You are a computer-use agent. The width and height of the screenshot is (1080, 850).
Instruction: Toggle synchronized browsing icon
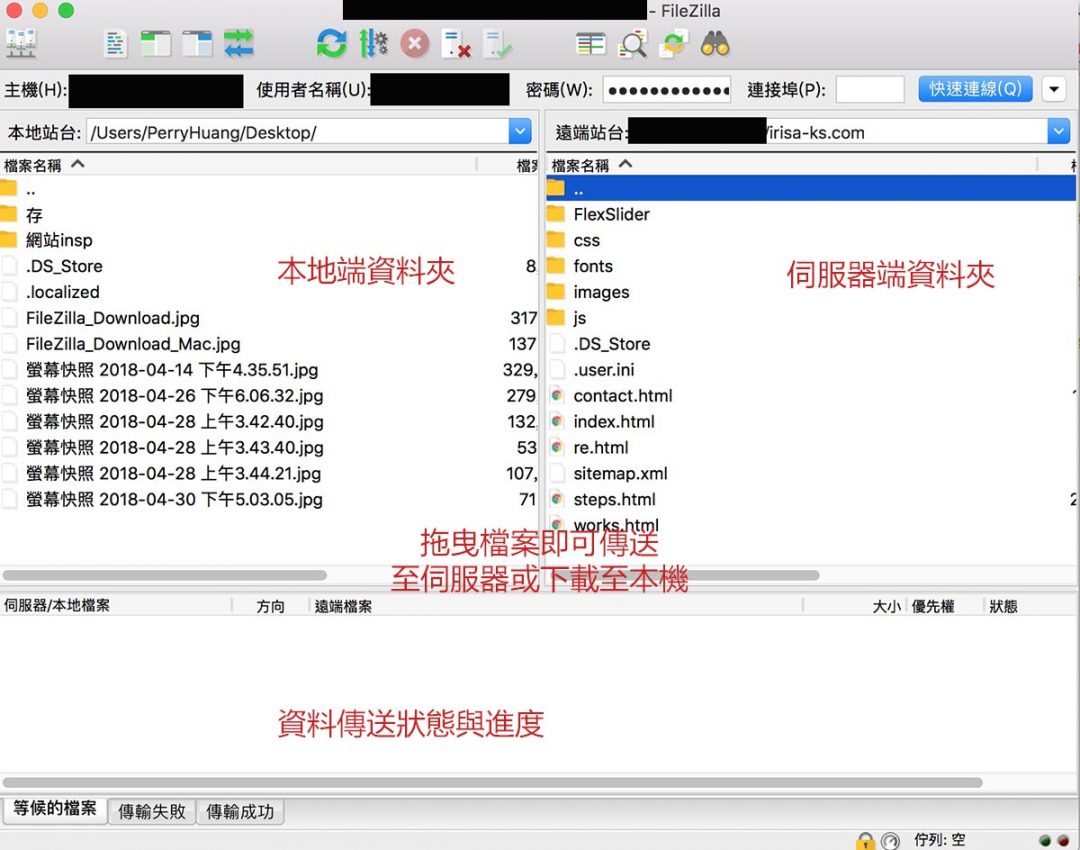point(674,45)
